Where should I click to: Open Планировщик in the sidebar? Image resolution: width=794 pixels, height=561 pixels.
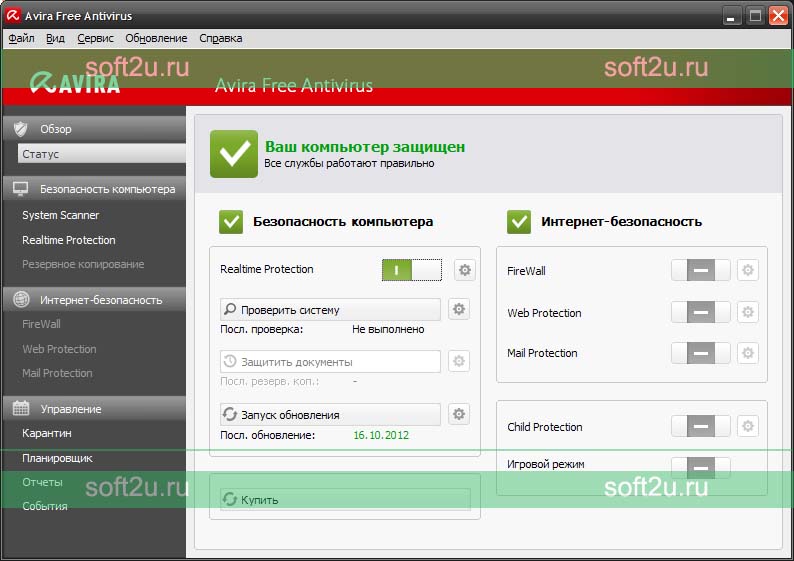[x=57, y=458]
